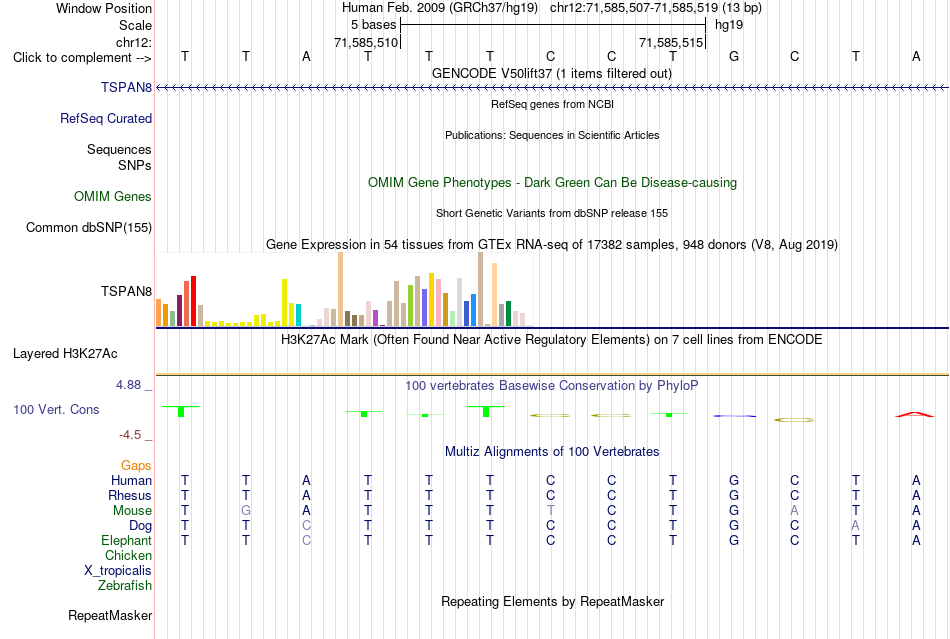Screen dimensions: 950x639
Task: Click the blue PhyloP conservation mark
Action: tap(734, 416)
